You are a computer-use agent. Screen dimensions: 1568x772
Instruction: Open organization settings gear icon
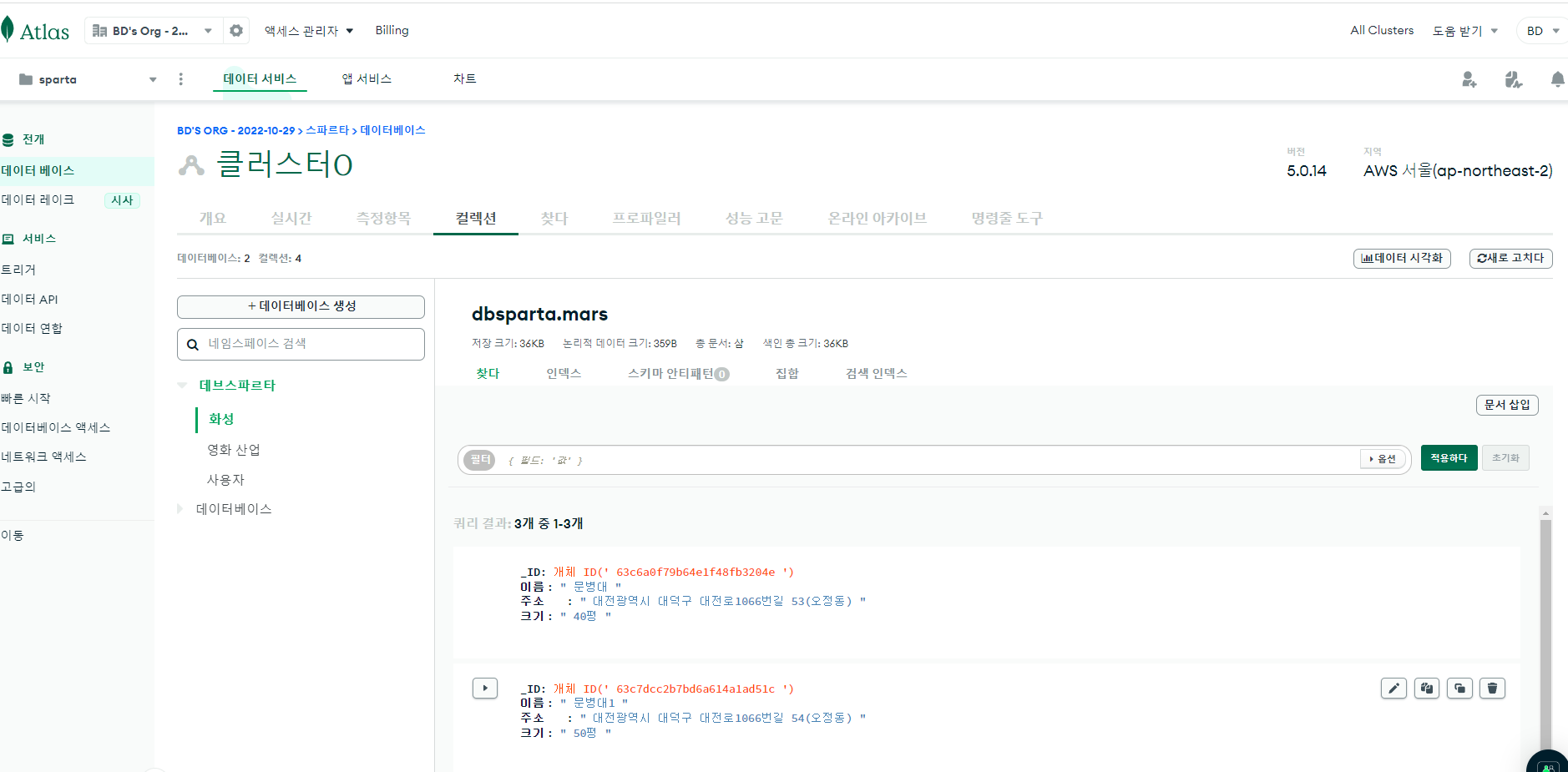click(236, 31)
